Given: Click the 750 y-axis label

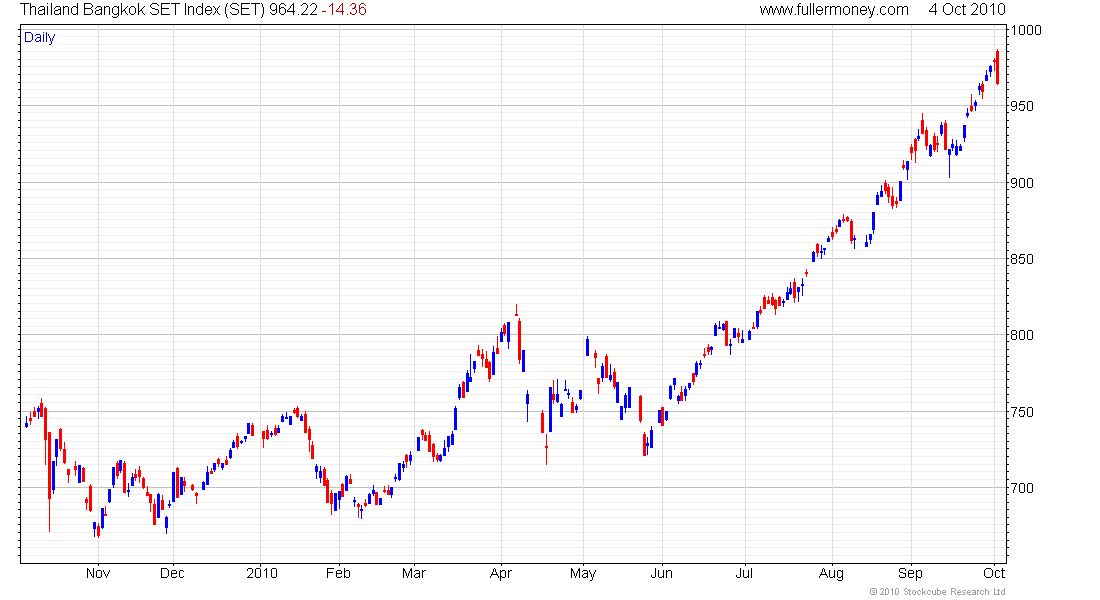Looking at the screenshot, I should (1022, 412).
